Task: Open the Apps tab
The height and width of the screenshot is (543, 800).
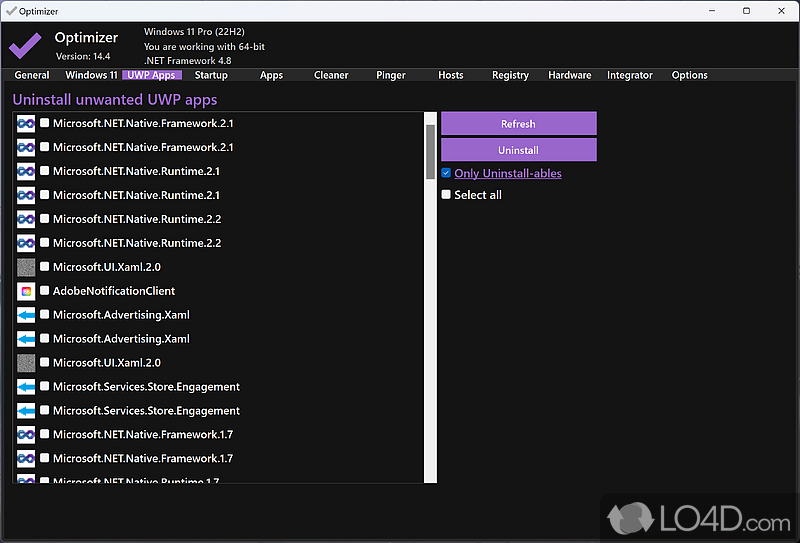Action: coord(271,75)
